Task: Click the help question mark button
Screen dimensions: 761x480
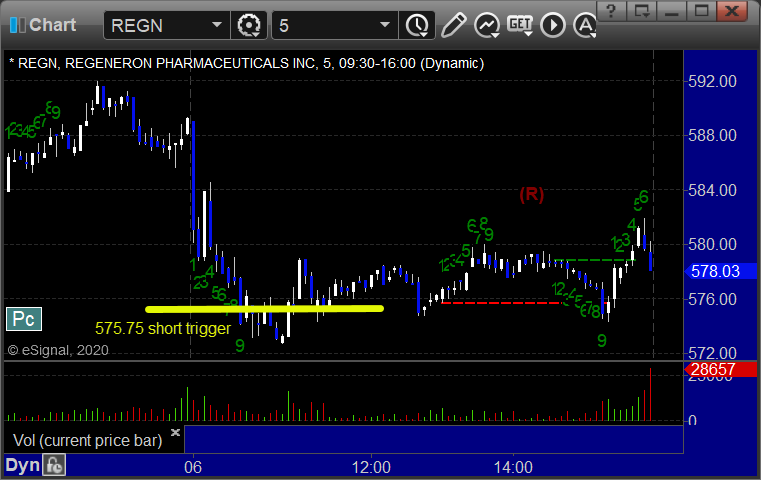Action: pos(611,11)
